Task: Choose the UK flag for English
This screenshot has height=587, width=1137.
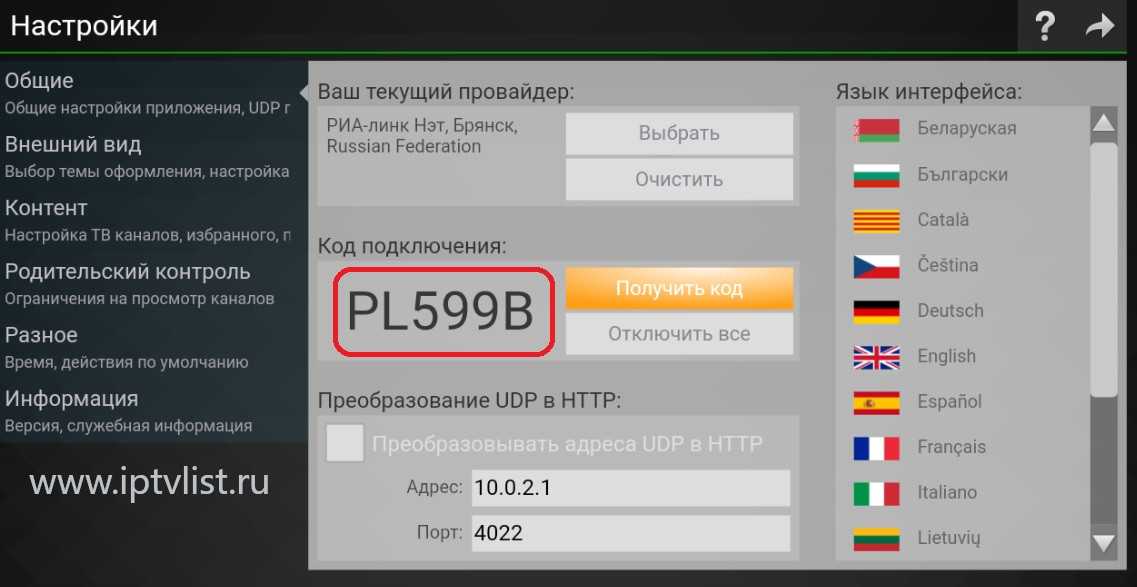Action: tap(876, 357)
